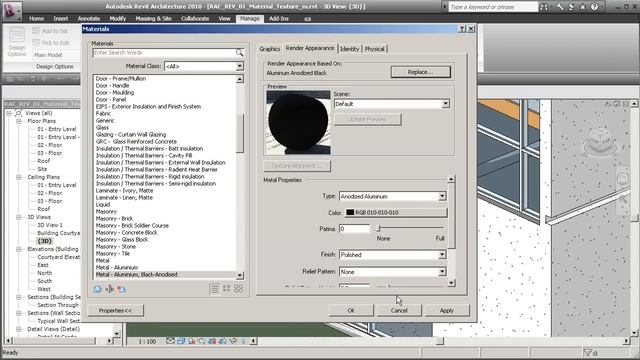Open the Type dropdown showing Anodized Aluminum

pos(442,196)
